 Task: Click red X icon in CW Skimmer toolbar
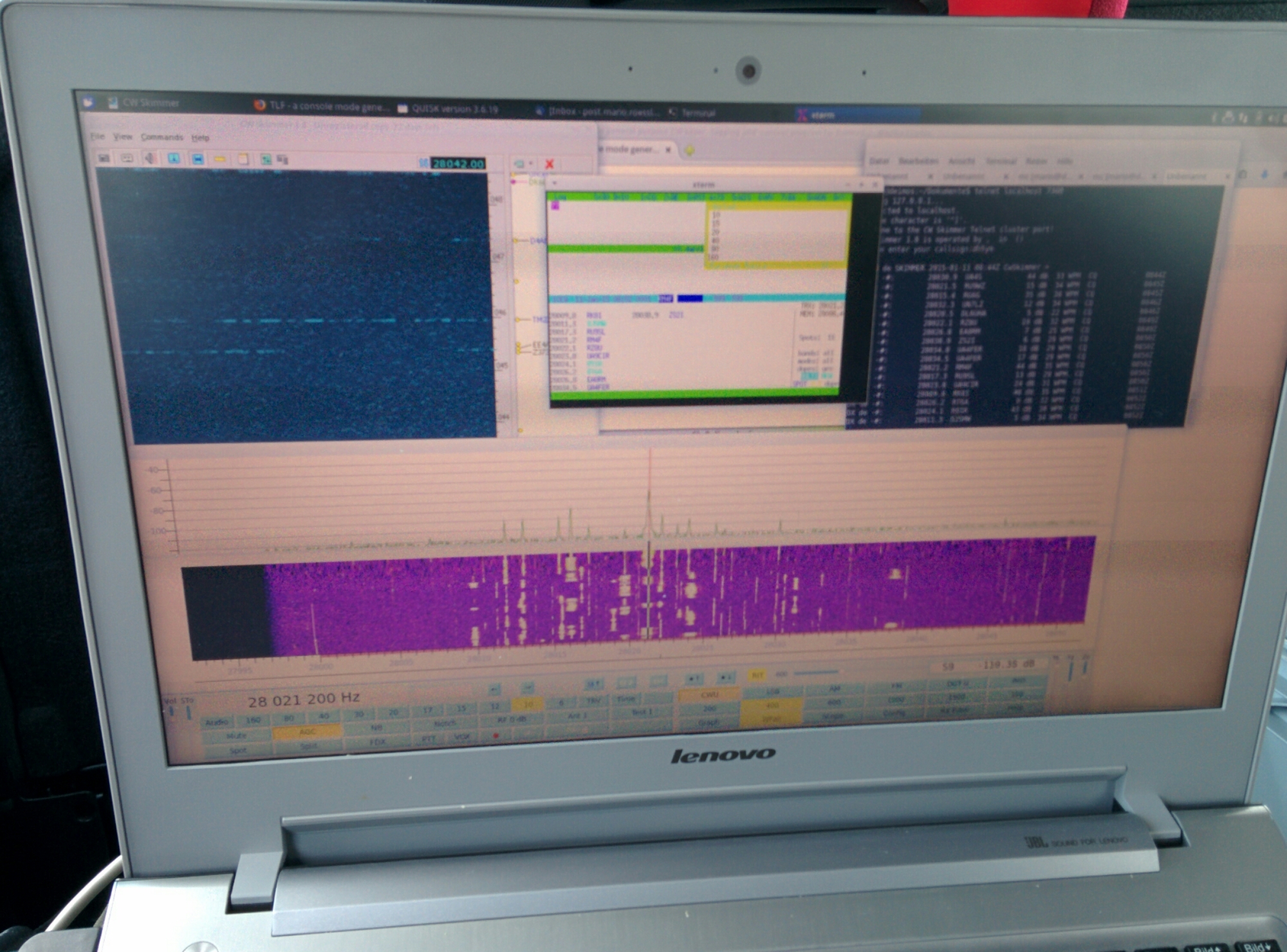click(x=550, y=164)
